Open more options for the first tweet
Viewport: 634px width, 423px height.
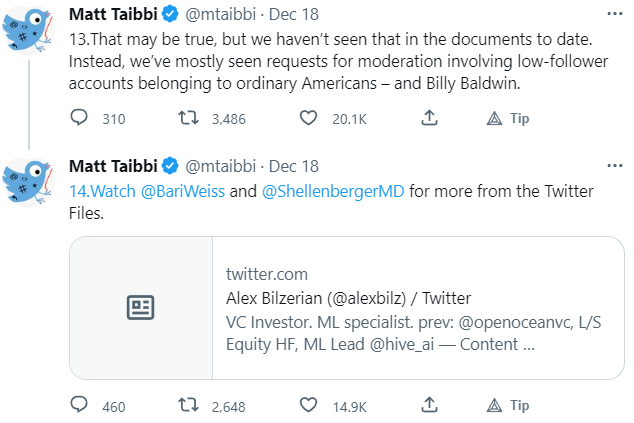[x=612, y=16]
